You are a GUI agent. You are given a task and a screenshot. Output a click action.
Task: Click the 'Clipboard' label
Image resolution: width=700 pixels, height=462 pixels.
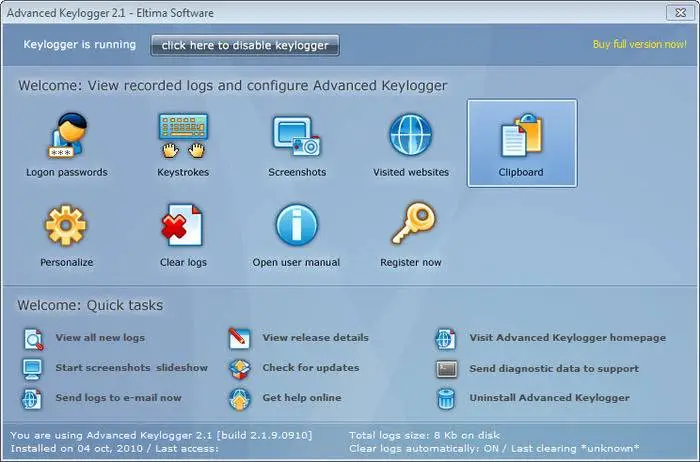521,172
